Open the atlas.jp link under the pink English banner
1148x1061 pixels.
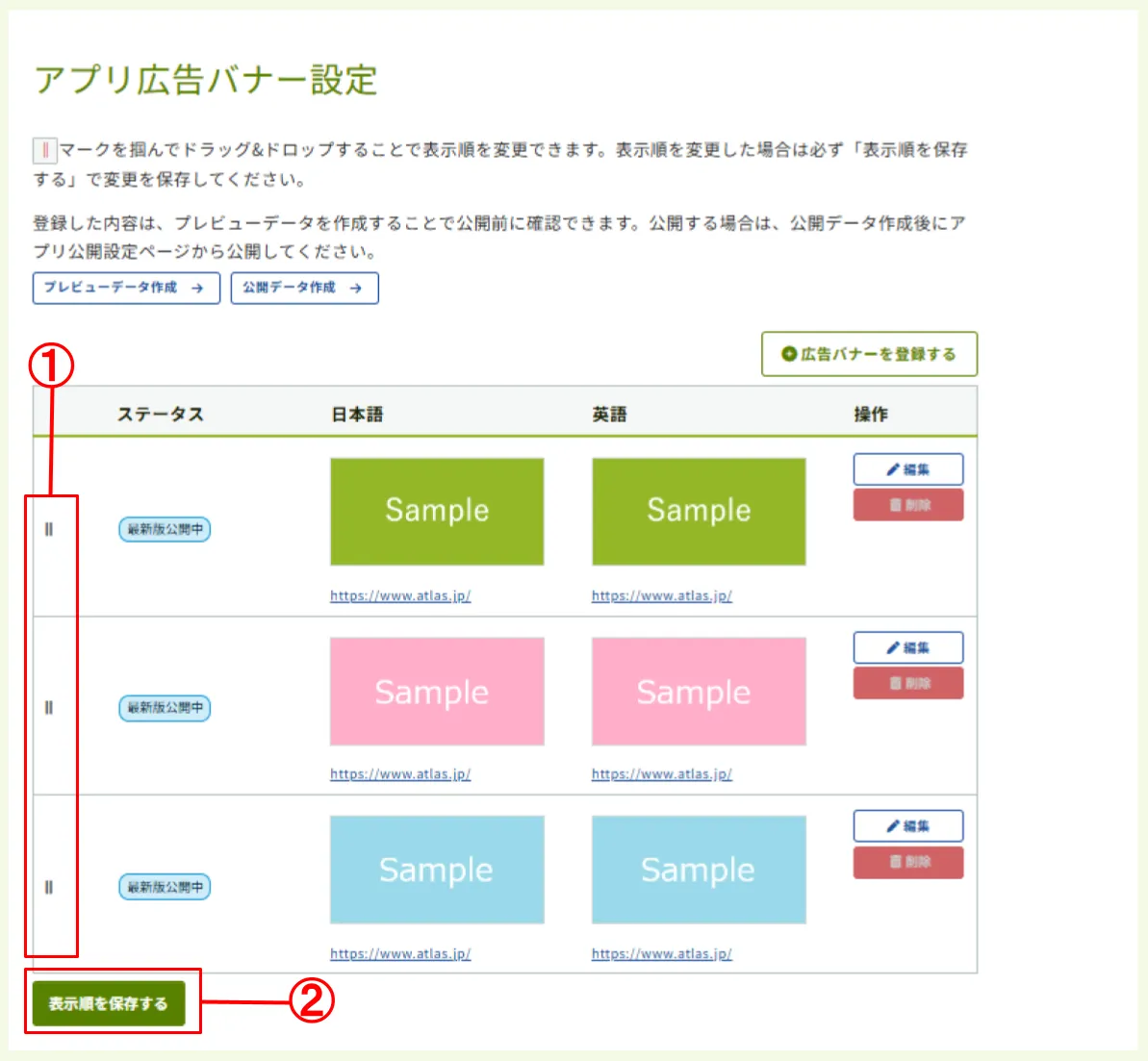click(661, 773)
